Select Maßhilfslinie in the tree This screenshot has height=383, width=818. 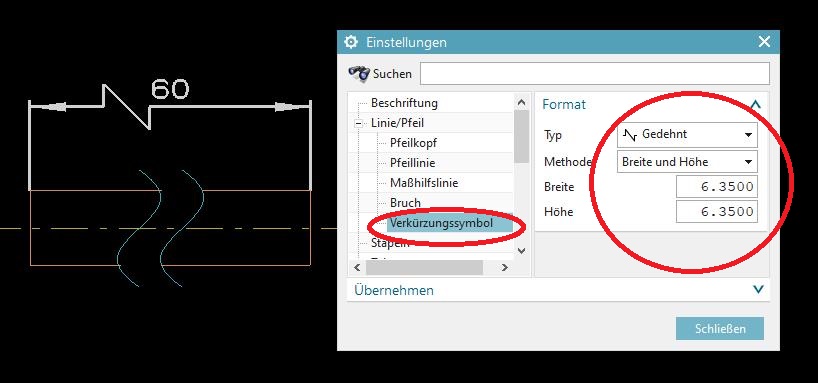(x=424, y=183)
